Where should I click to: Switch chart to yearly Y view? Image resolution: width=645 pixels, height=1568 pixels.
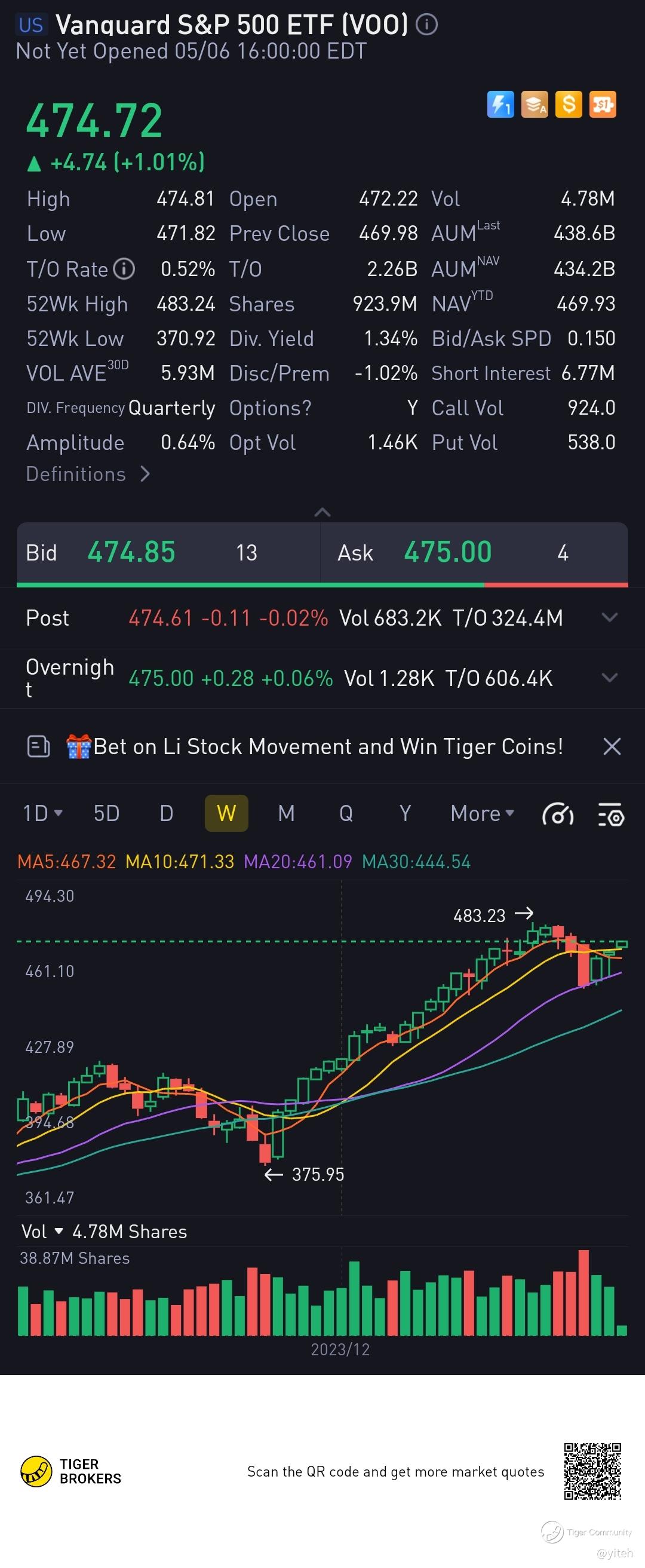pyautogui.click(x=406, y=813)
